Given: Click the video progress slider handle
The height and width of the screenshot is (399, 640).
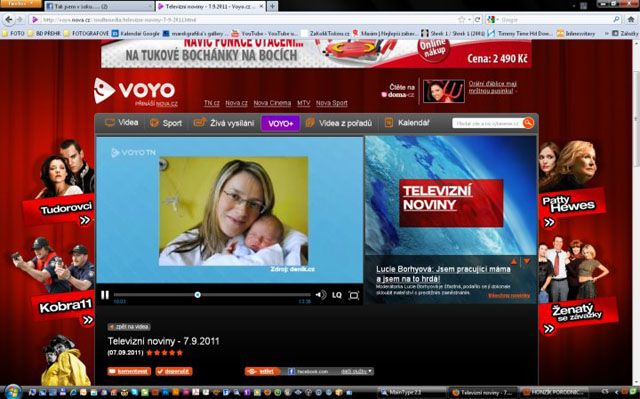Looking at the screenshot, I should pyautogui.click(x=198, y=295).
